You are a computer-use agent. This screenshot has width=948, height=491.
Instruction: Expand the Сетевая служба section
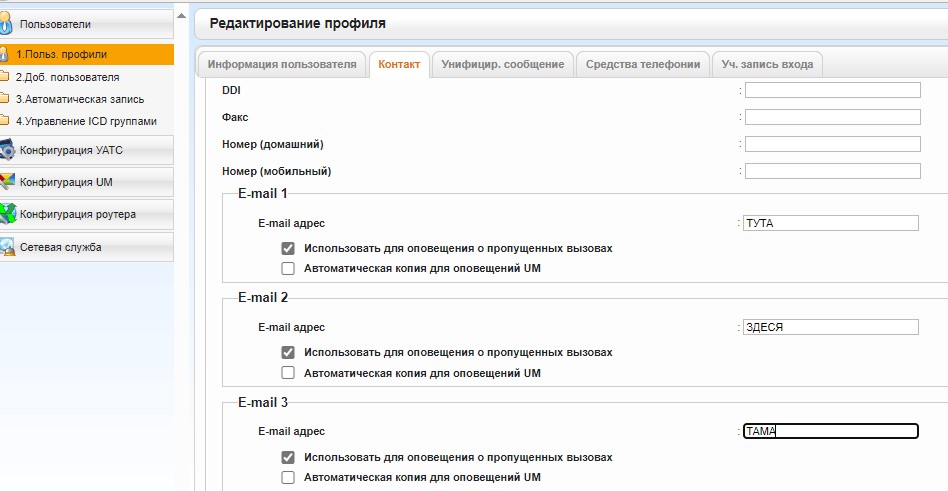(x=86, y=247)
